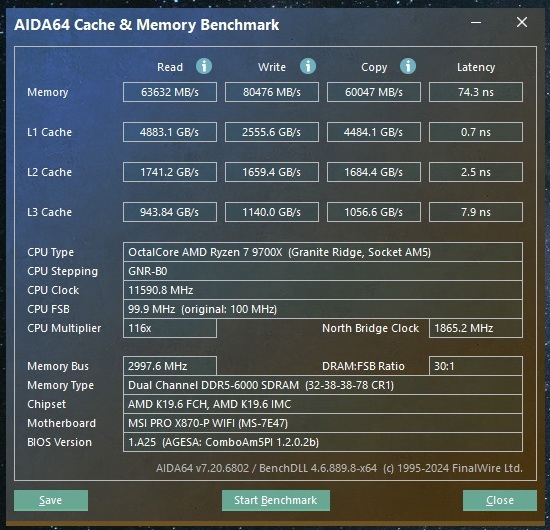Click the Copy info icon
The width and height of the screenshot is (550, 530).
pos(408,66)
